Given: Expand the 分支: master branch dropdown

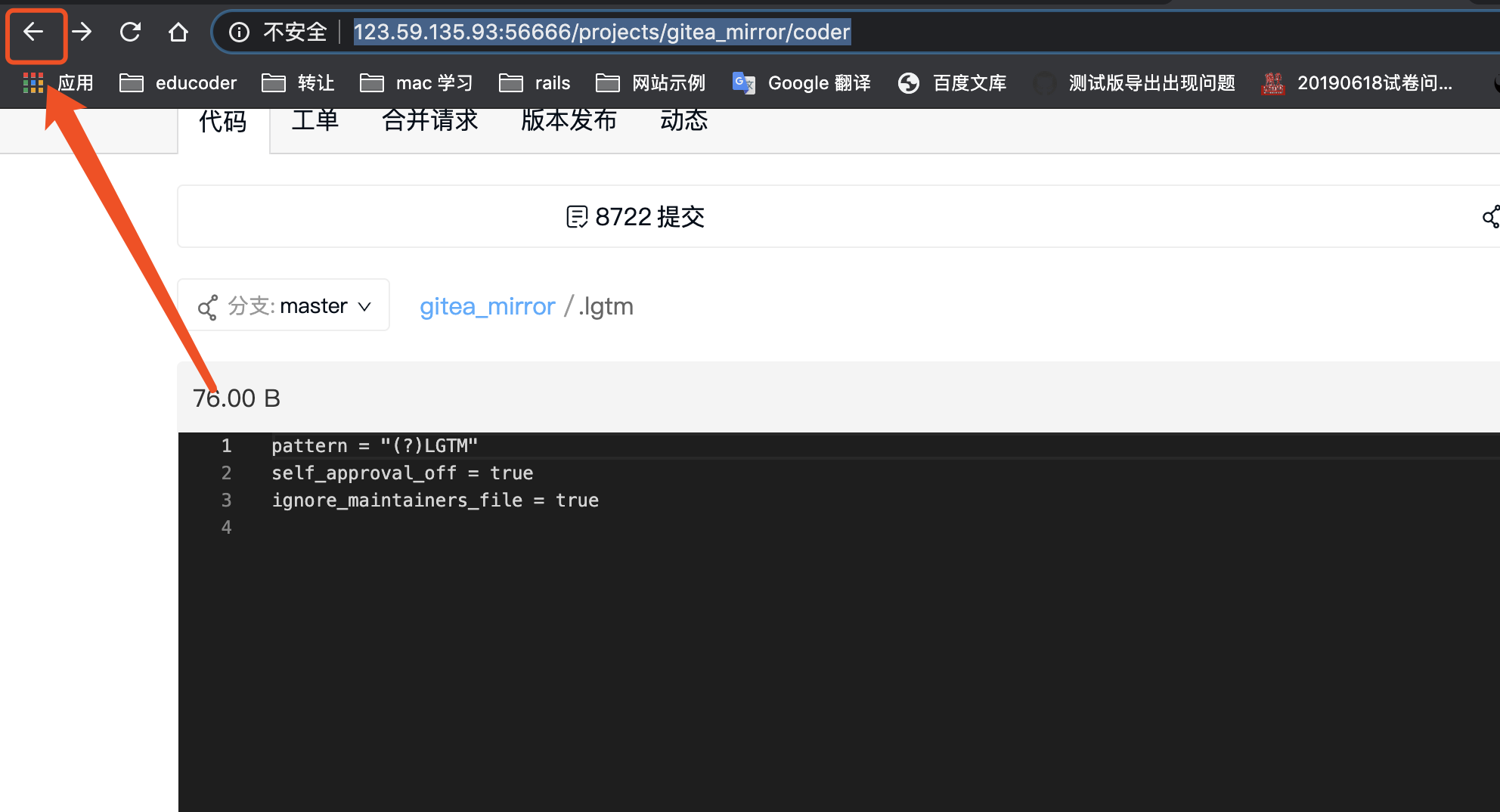Looking at the screenshot, I should [x=284, y=305].
